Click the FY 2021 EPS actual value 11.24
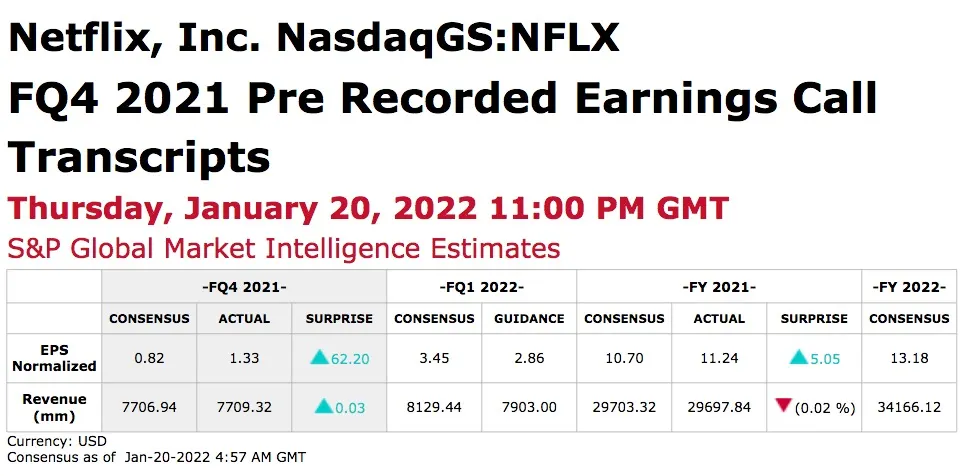Image resolution: width=962 pixels, height=476 pixels. tap(719, 358)
